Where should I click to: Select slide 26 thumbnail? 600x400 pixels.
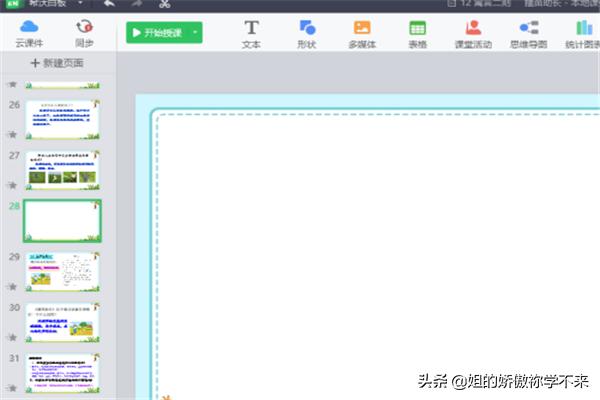point(63,120)
